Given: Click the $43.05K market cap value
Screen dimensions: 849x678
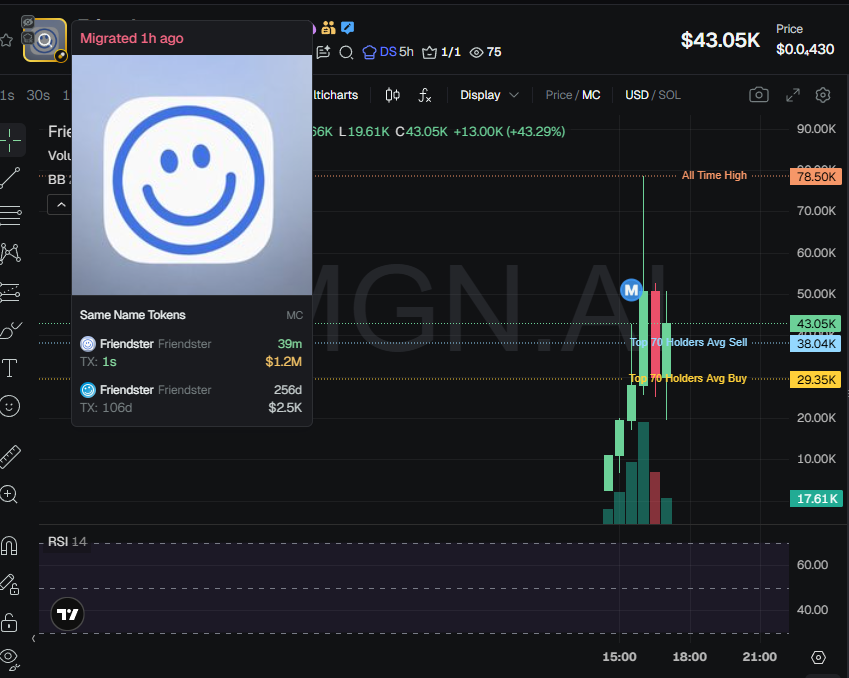Looking at the screenshot, I should coord(720,40).
